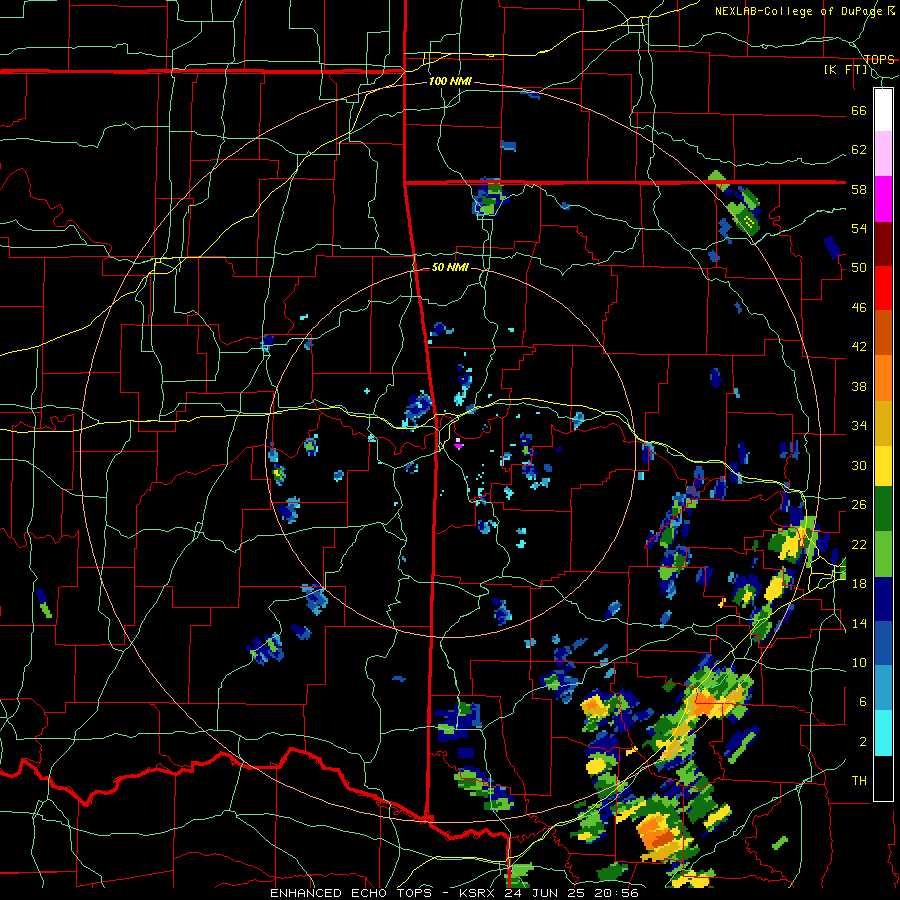Click the "10" legend value
Image resolution: width=900 pixels, height=900 pixels.
pos(859,663)
